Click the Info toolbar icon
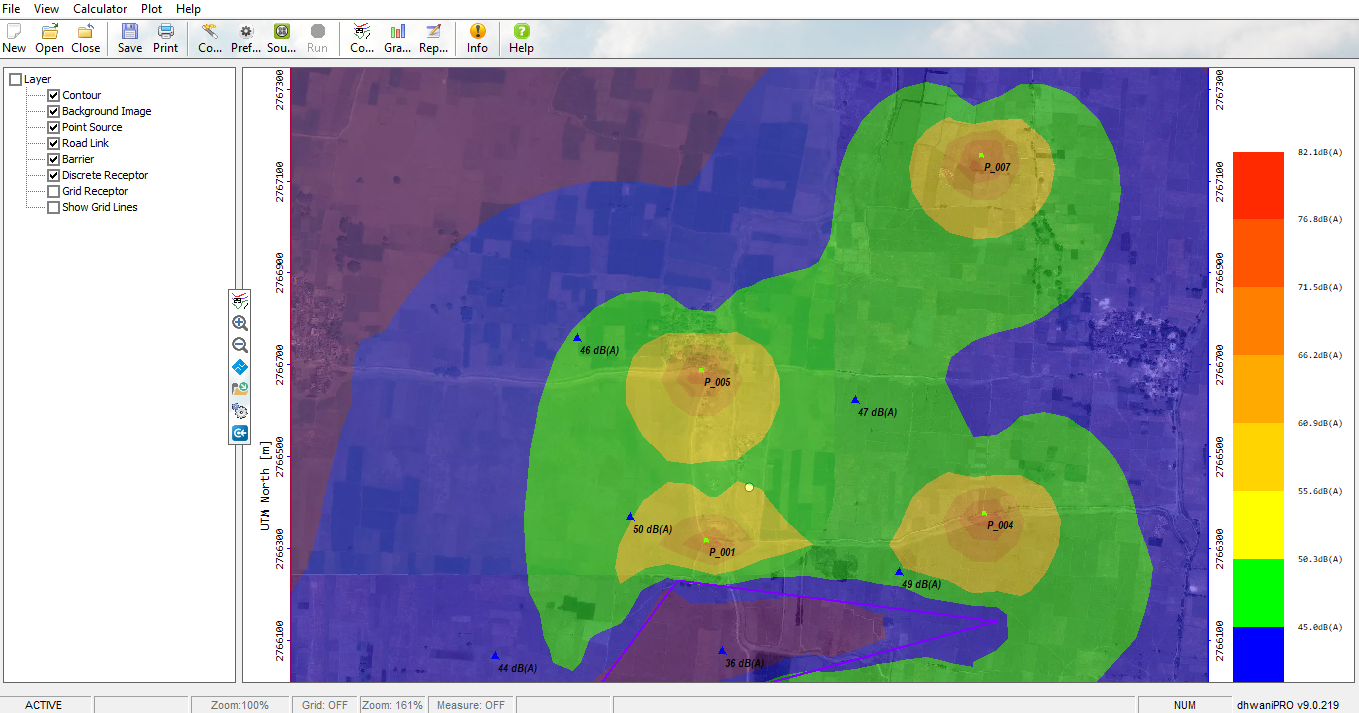The image size is (1359, 713). pos(477,38)
